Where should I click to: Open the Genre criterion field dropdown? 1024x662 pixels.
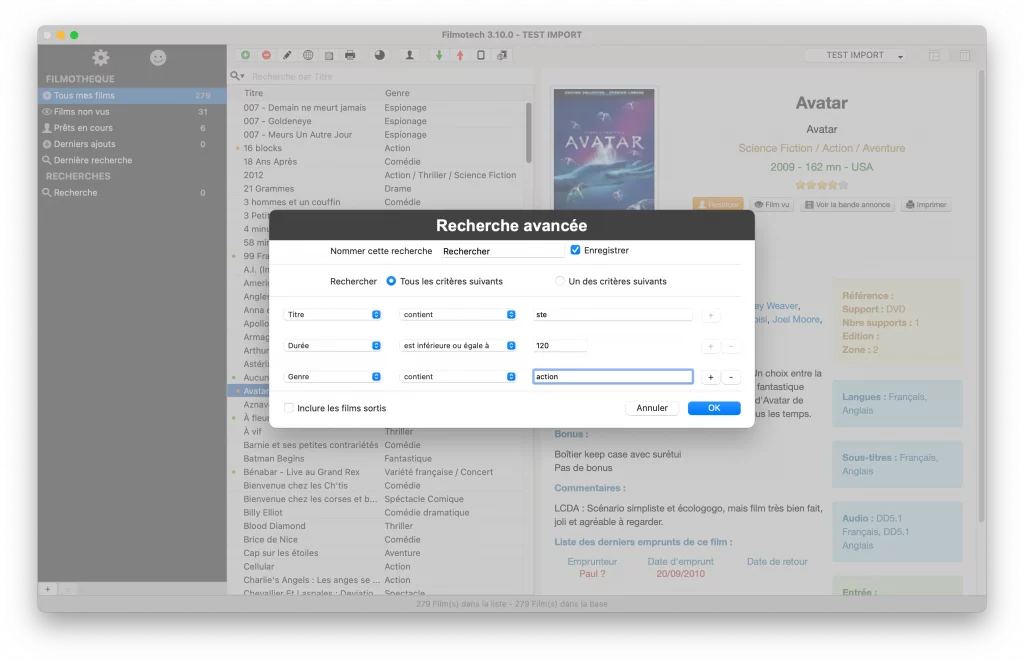(x=332, y=377)
